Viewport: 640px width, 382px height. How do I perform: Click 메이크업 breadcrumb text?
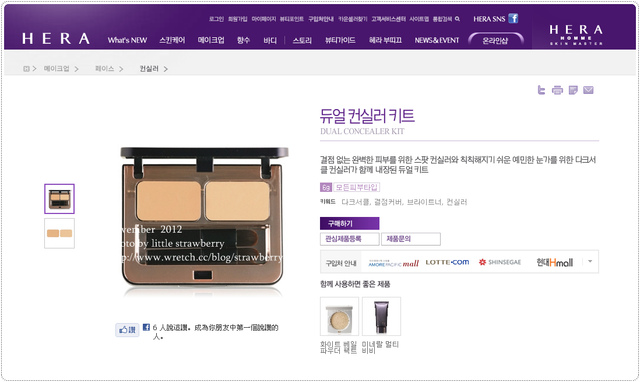(x=56, y=69)
